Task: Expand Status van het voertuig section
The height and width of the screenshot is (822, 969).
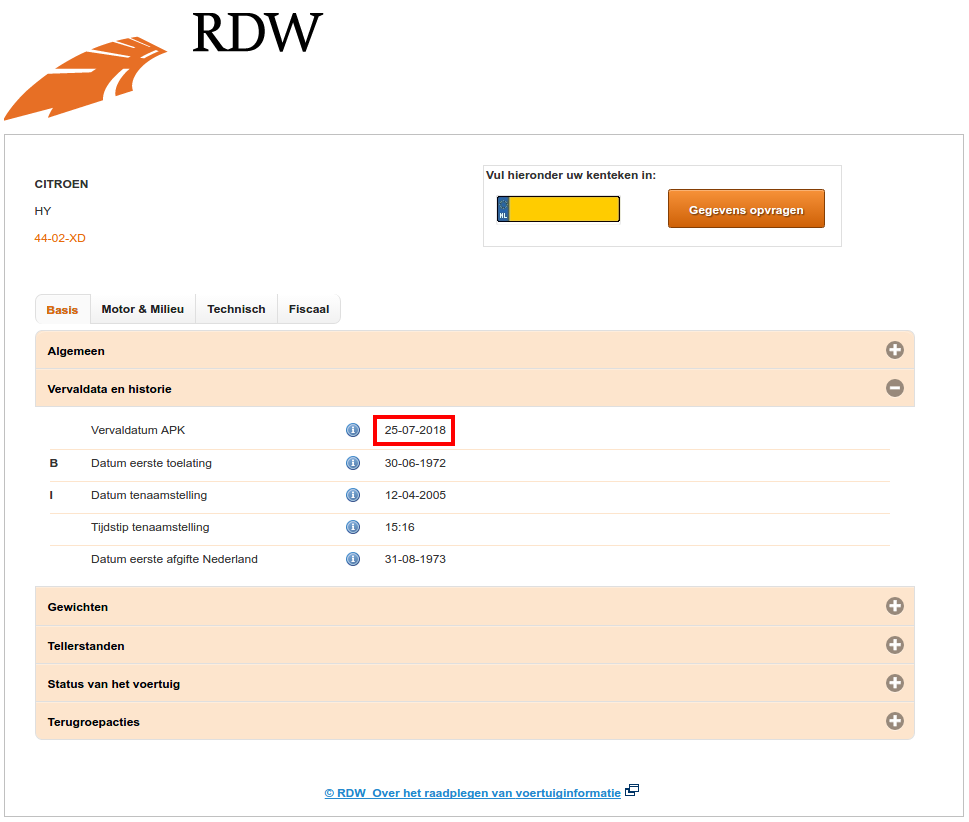Action: tap(894, 683)
